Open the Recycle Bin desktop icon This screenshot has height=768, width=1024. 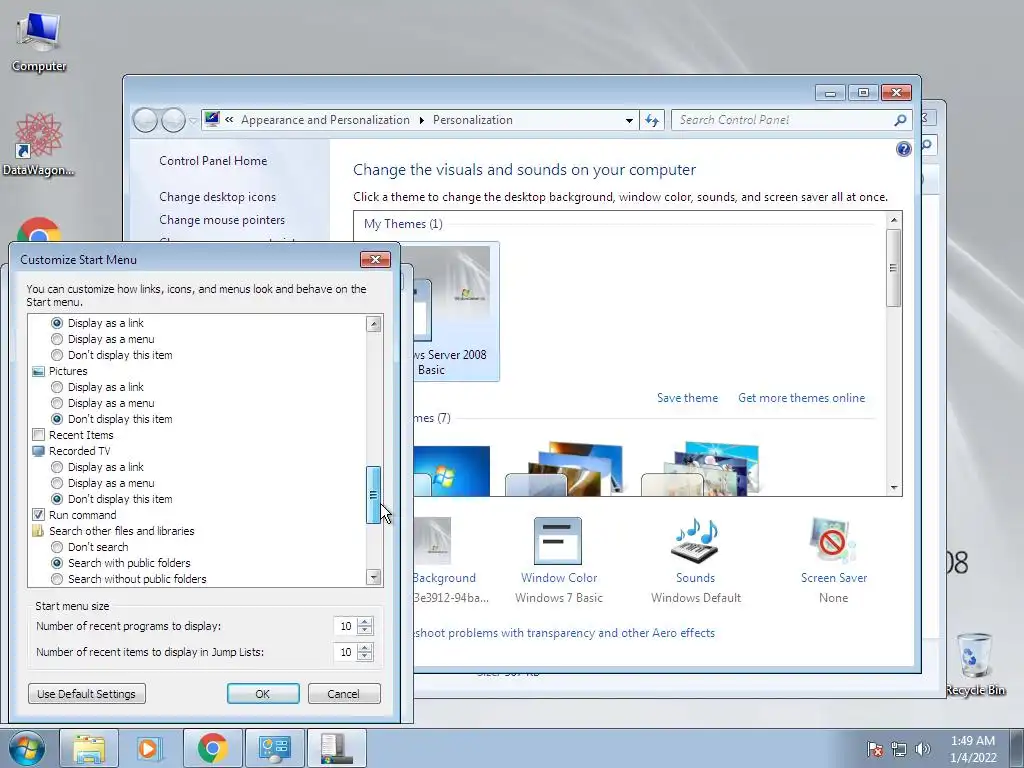[975, 664]
